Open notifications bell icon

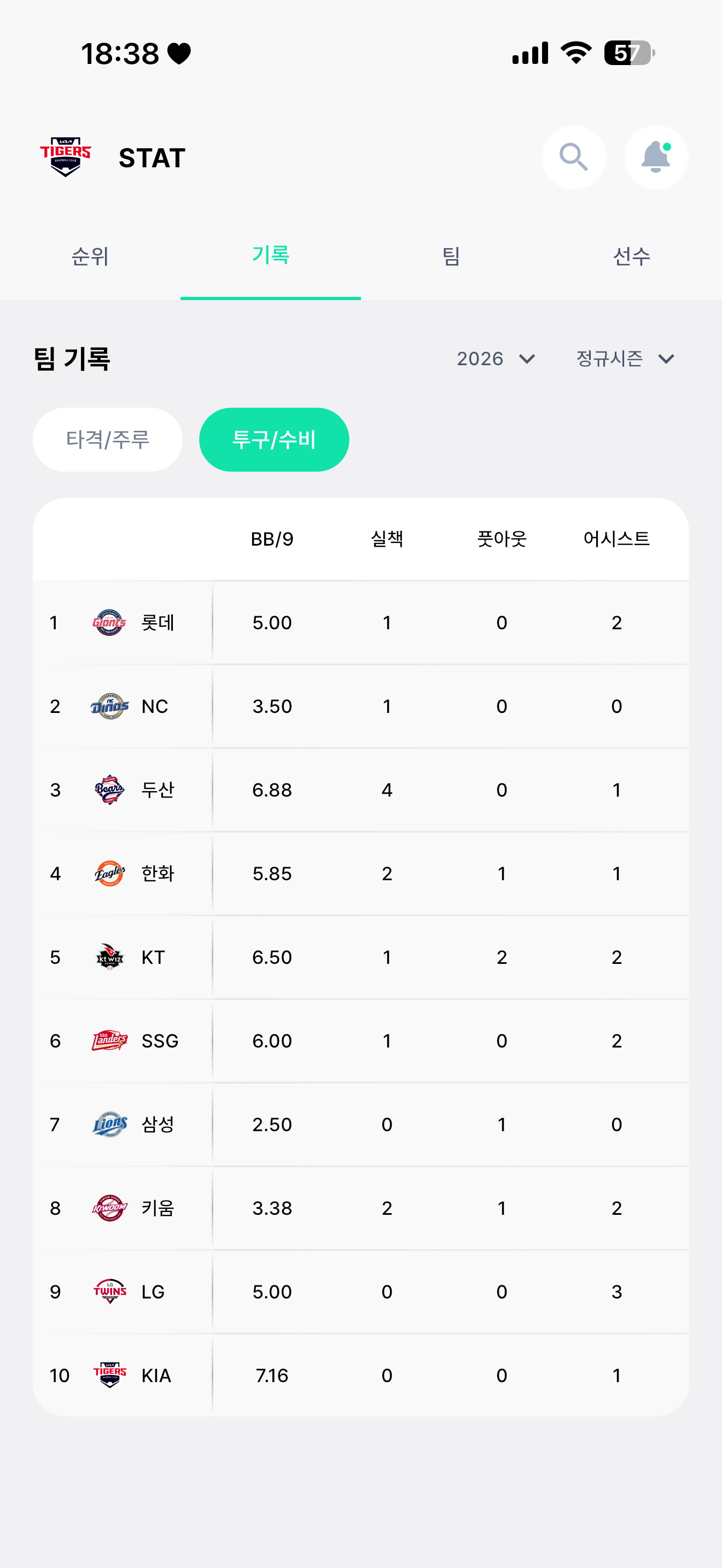pos(656,157)
